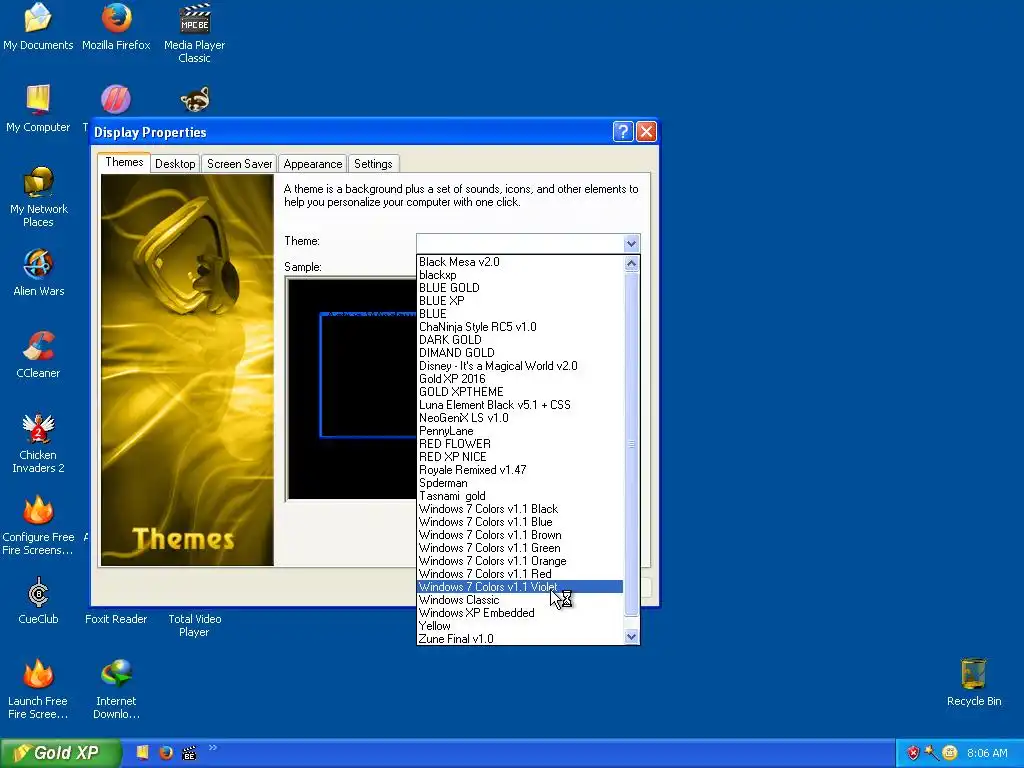Screen dimensions: 1024x768
Task: Select Royale Remixed v1.47 theme
Action: point(520,470)
